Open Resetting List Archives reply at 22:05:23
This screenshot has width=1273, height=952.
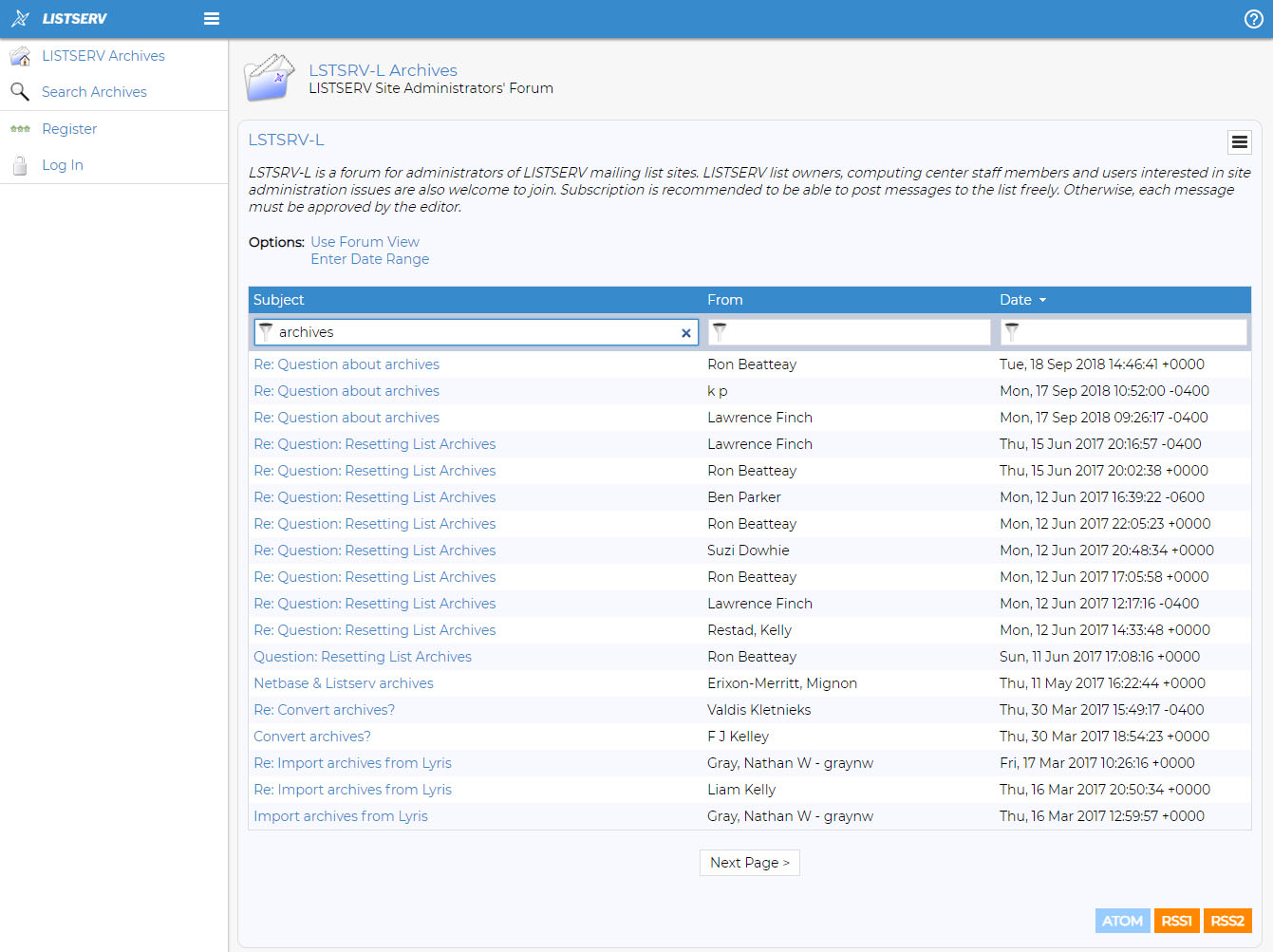(x=374, y=524)
